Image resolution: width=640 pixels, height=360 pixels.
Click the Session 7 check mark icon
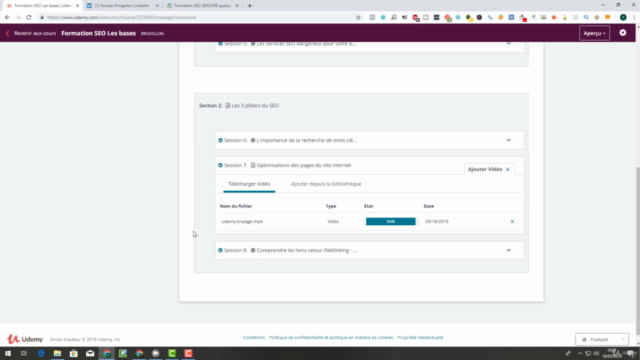[220, 165]
